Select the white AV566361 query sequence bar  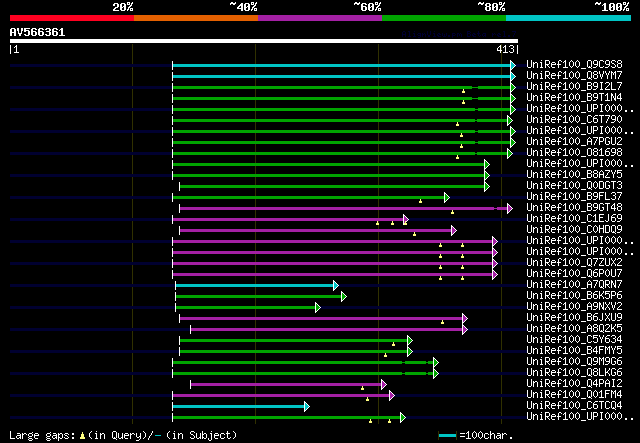coord(264,41)
